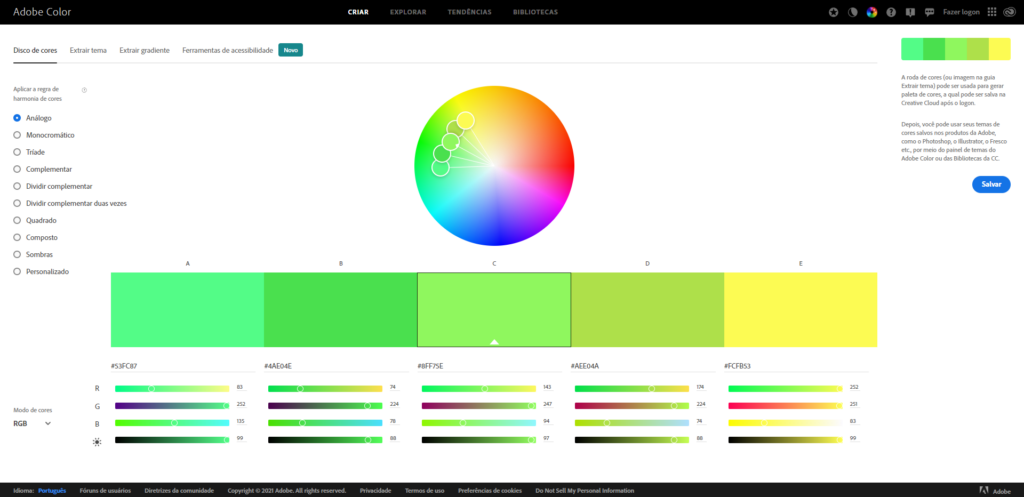
Task: Click the harmony rule help info icon
Action: point(84,90)
